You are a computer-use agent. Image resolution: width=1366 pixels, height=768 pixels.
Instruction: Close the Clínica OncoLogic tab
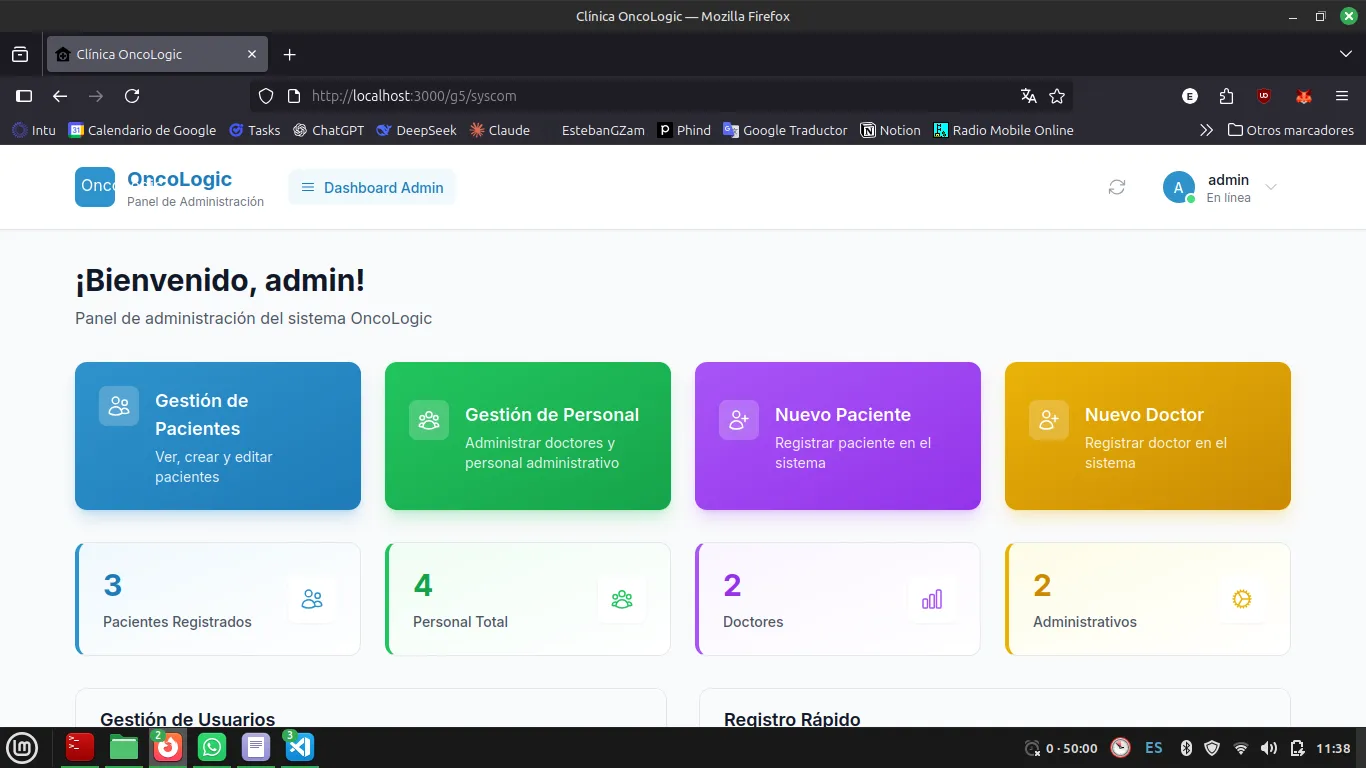pos(252,54)
